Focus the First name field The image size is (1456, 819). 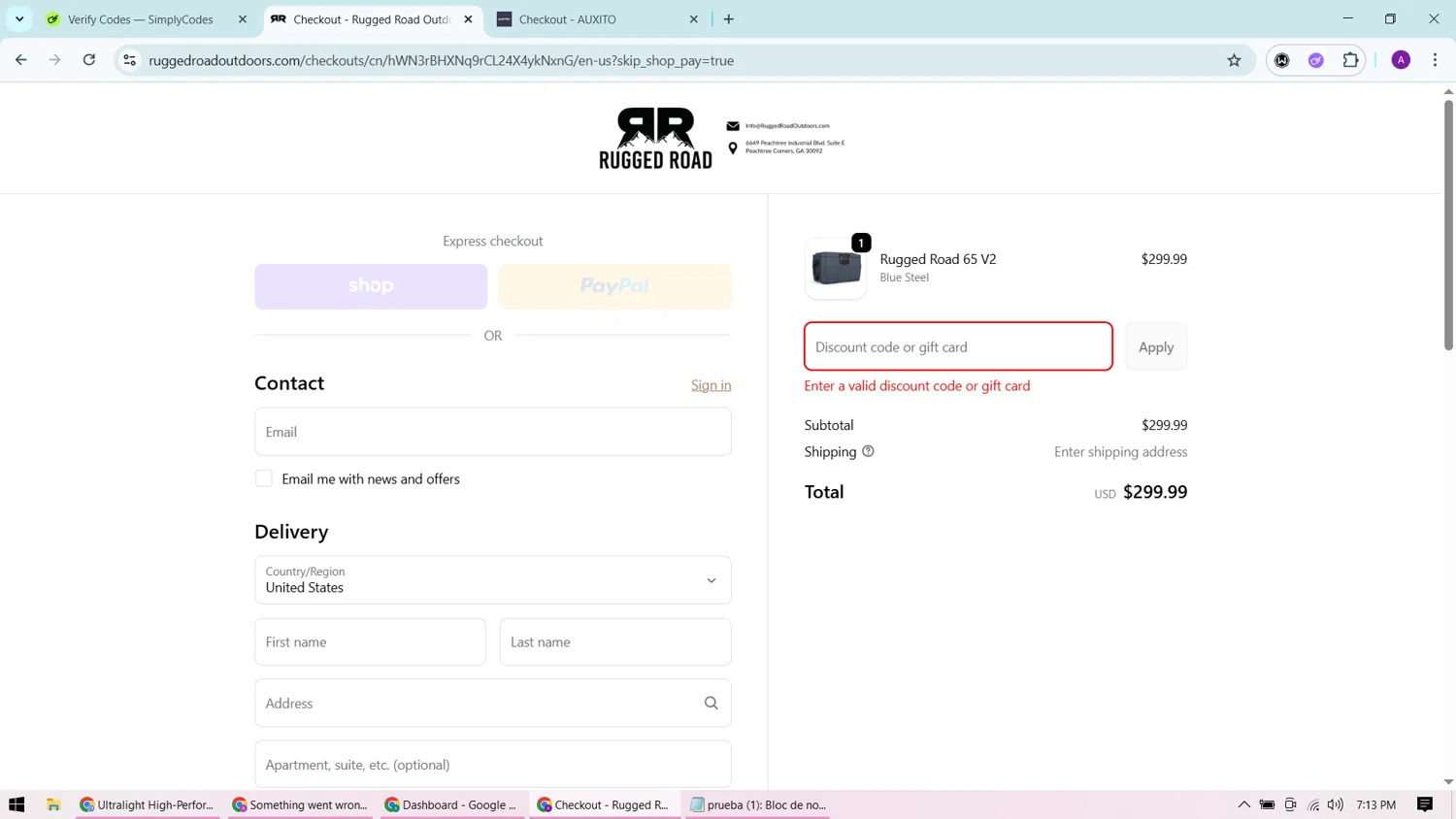(x=370, y=642)
